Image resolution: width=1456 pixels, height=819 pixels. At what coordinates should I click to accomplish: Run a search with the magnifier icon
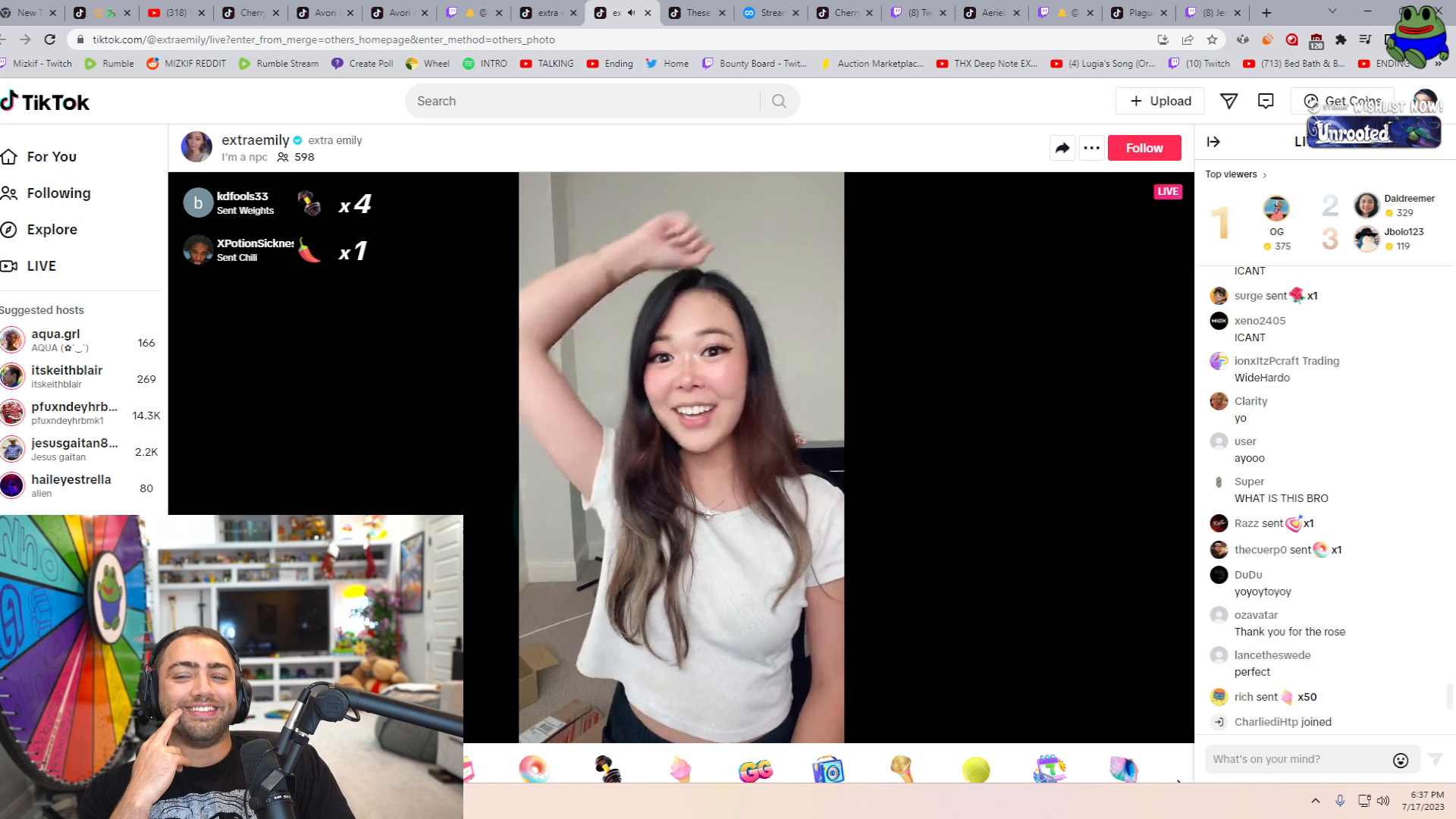coord(778,100)
